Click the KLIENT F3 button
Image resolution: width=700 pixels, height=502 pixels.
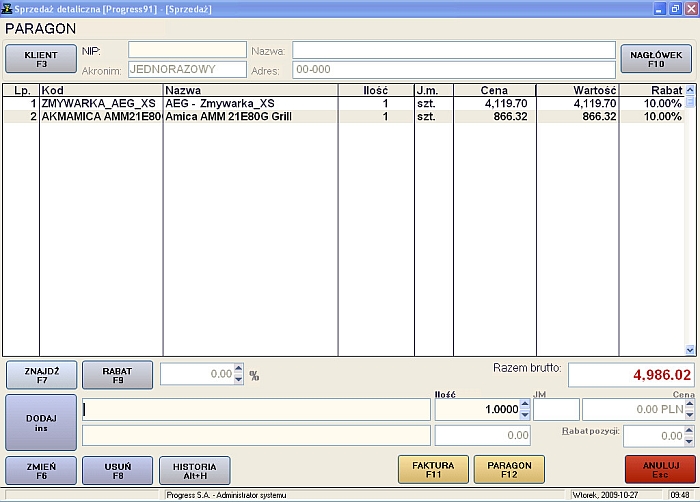41,59
